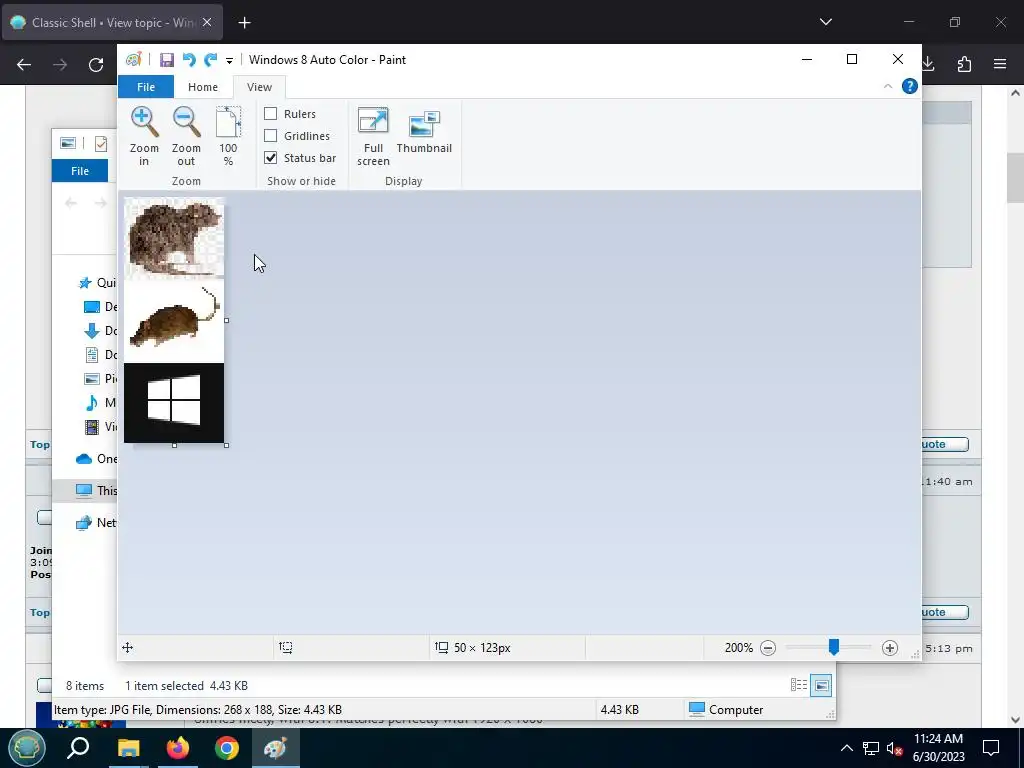Screen dimensions: 1024x768
Task: Click the Windows logo image on canvas
Action: (174, 403)
